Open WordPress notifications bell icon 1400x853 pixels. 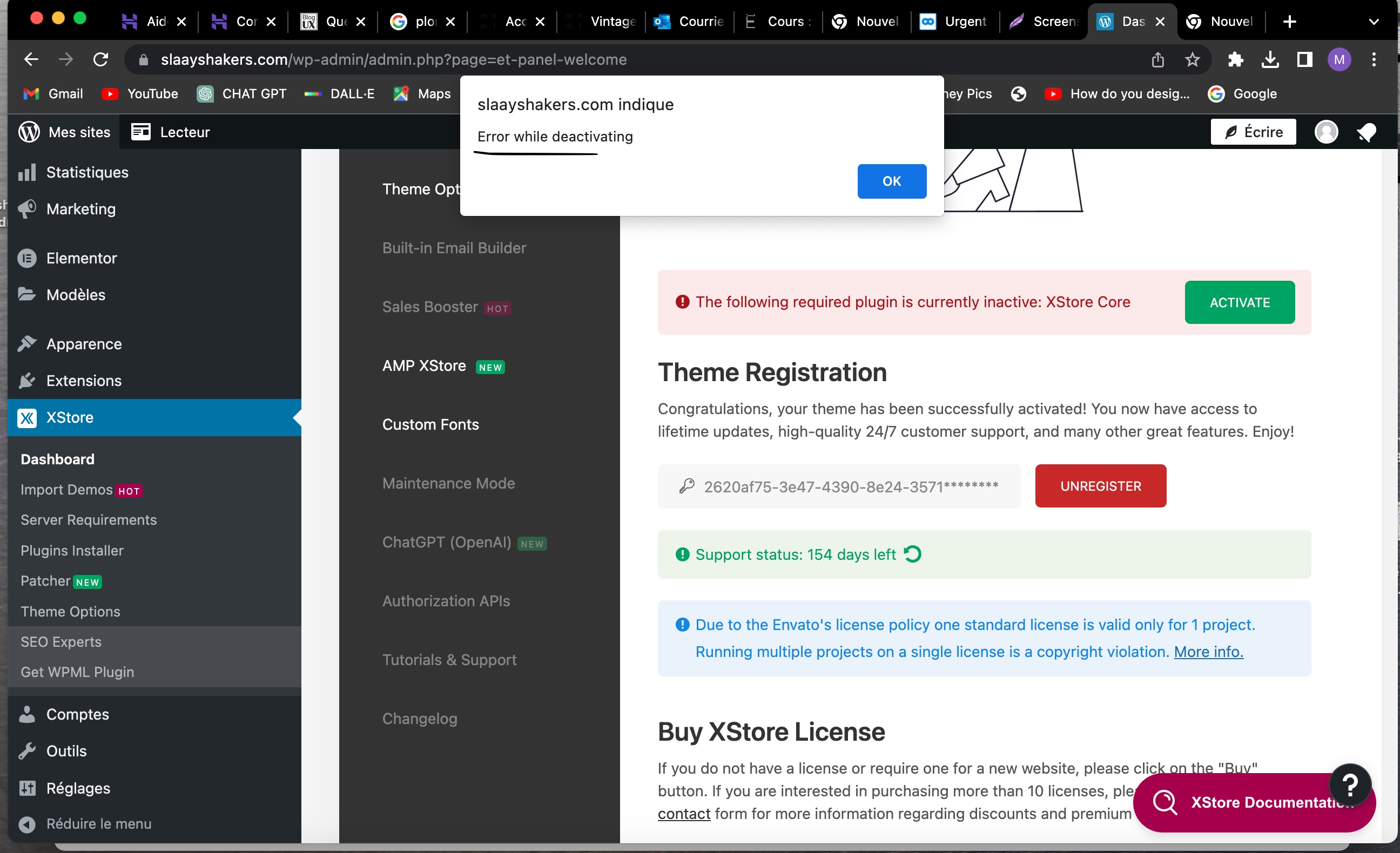[x=1366, y=132]
